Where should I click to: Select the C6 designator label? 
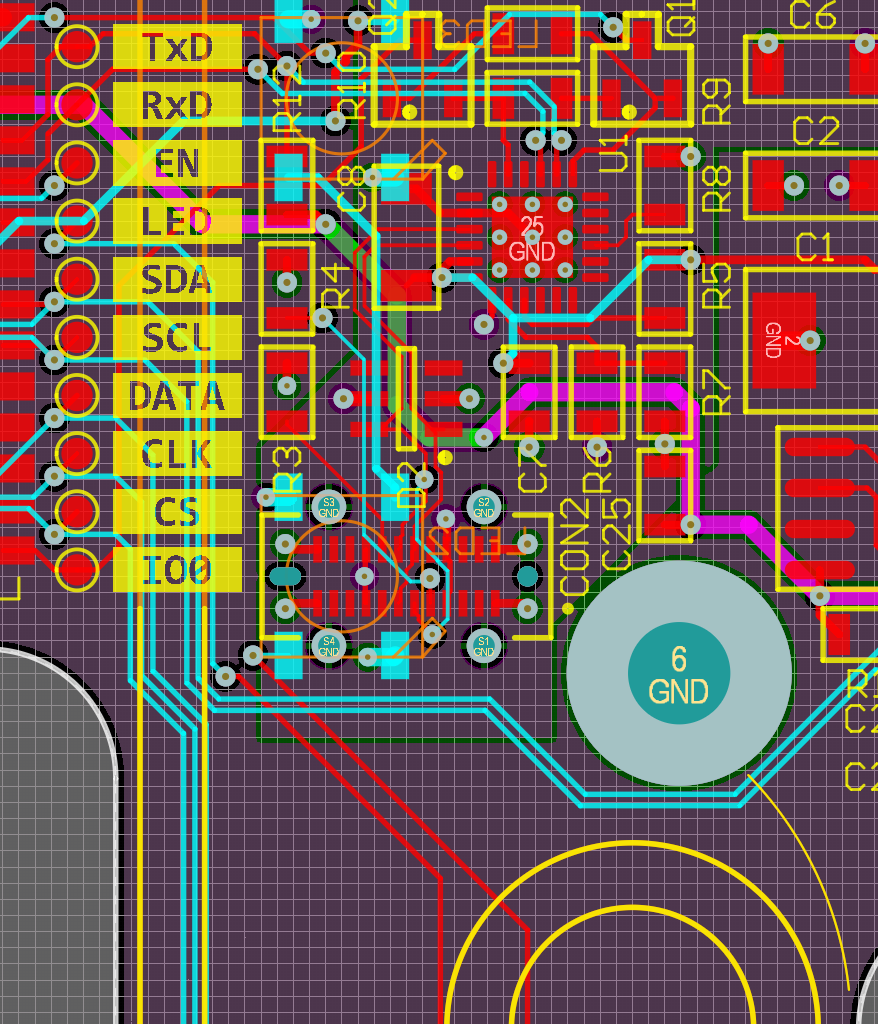pyautogui.click(x=813, y=15)
